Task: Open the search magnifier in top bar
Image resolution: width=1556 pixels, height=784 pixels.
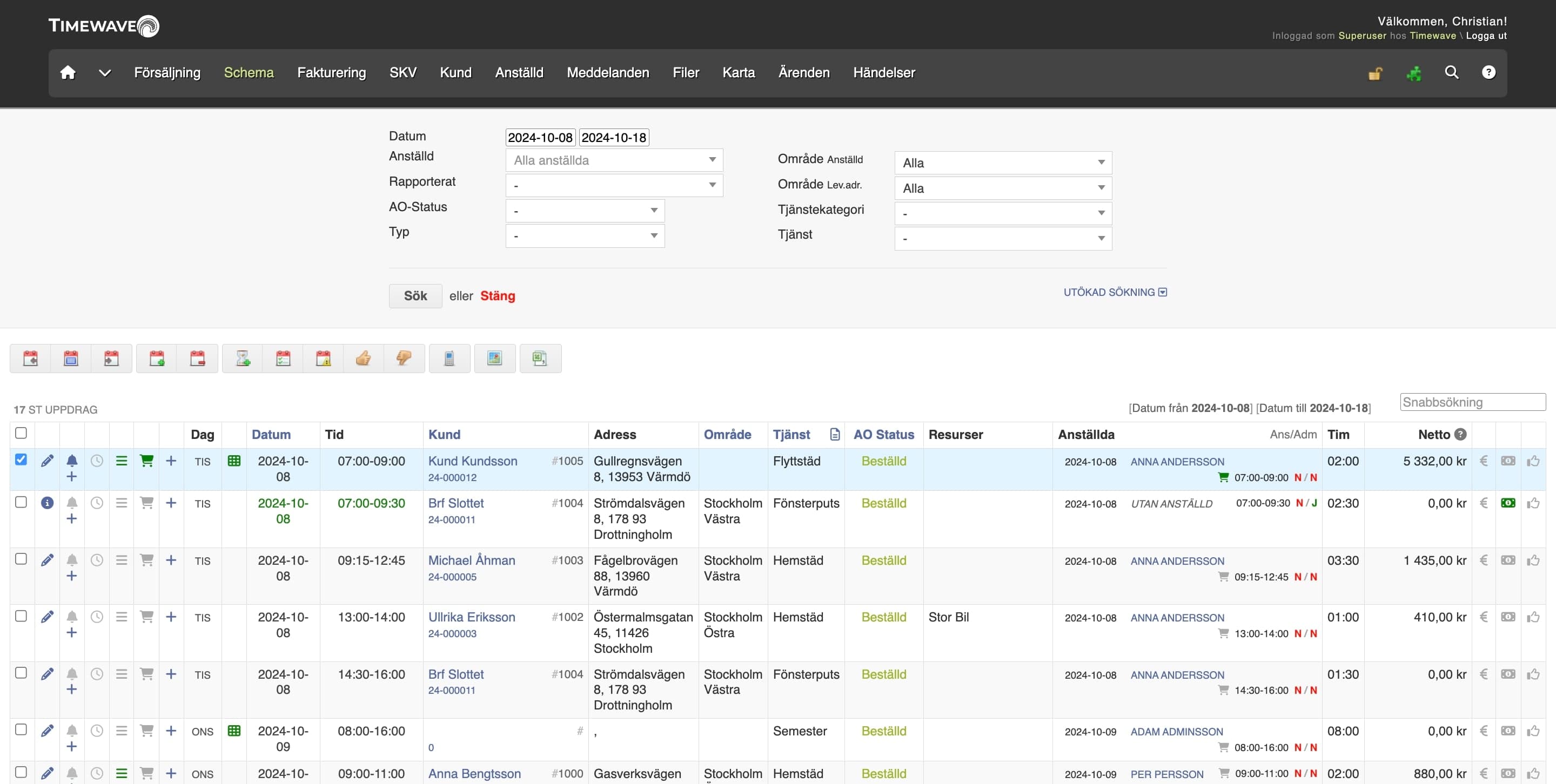Action: pyautogui.click(x=1452, y=72)
